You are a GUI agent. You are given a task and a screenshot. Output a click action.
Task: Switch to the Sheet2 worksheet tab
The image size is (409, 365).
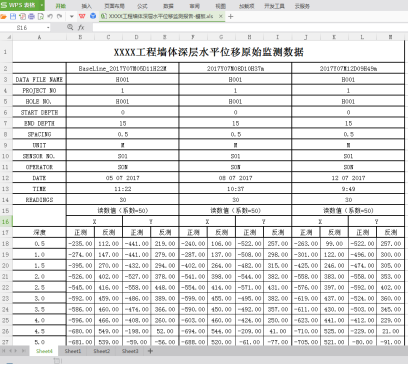point(101,351)
